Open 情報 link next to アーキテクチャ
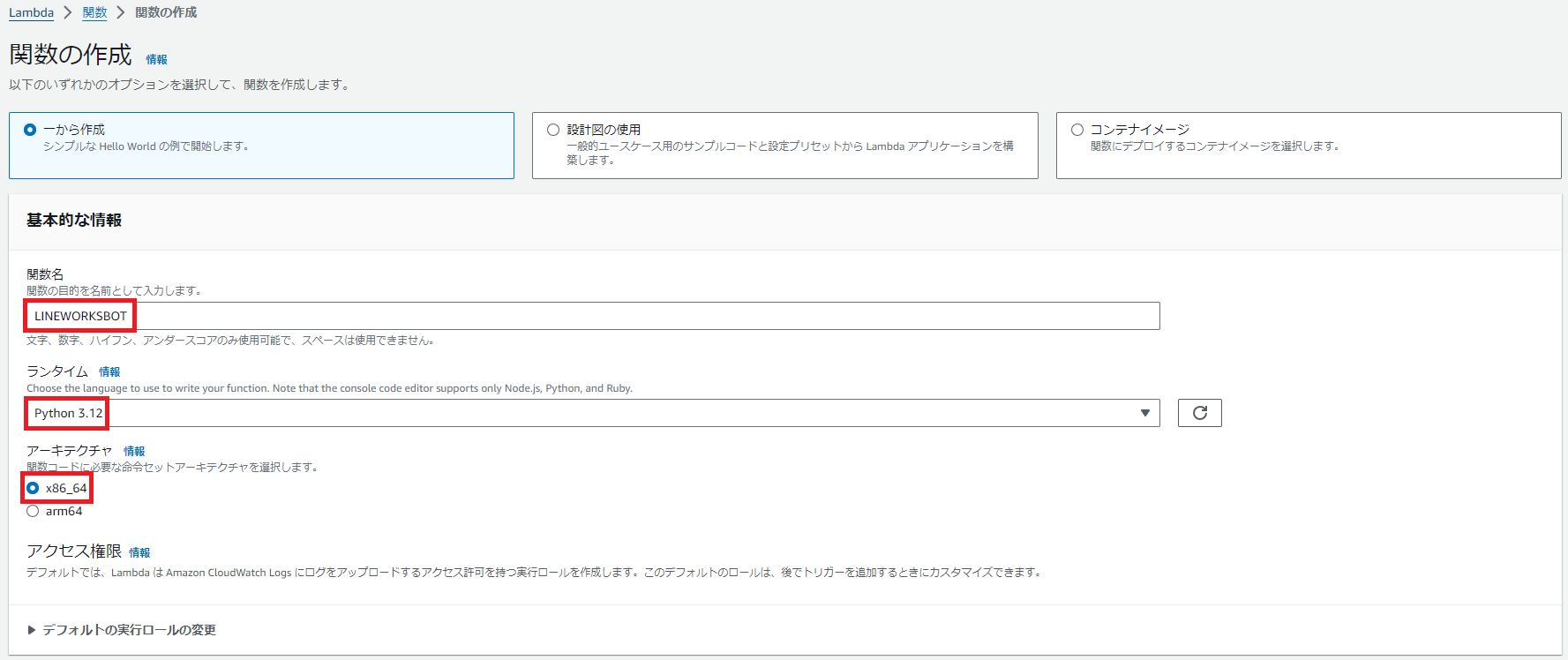 point(134,451)
